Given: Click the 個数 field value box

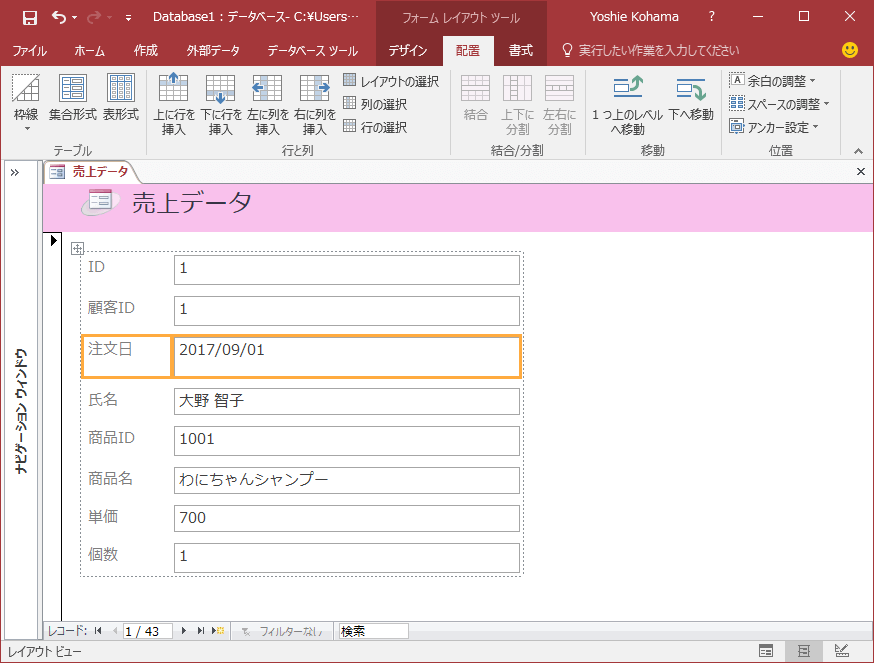Looking at the screenshot, I should 347,558.
